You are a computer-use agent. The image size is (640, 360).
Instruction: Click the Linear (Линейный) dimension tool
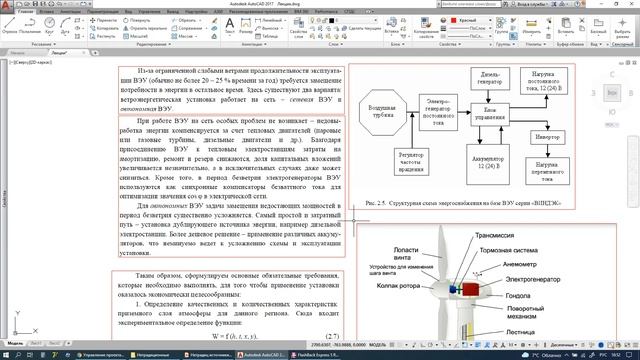(269, 20)
